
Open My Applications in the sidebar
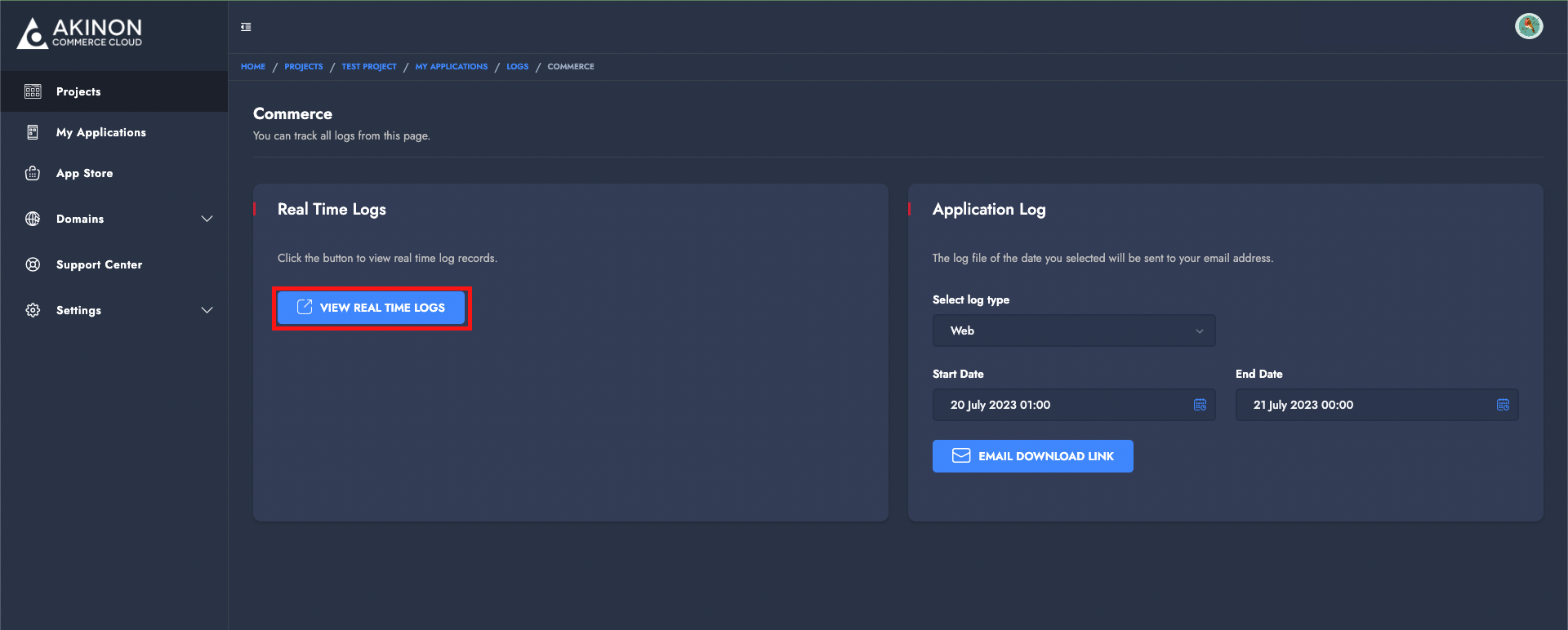100,132
